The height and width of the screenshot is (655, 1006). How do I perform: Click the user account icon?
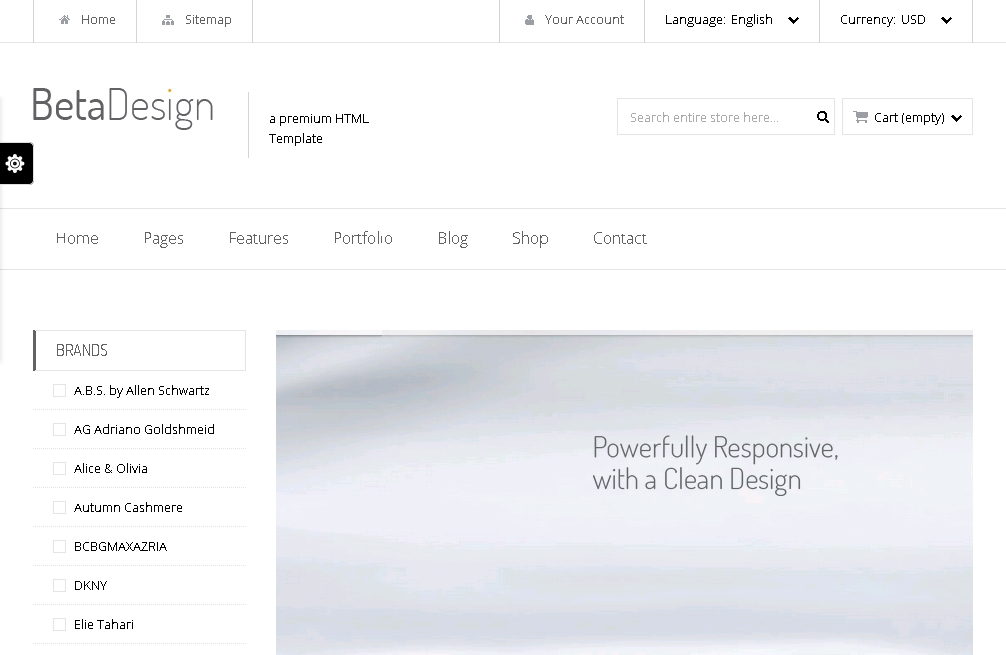529,20
